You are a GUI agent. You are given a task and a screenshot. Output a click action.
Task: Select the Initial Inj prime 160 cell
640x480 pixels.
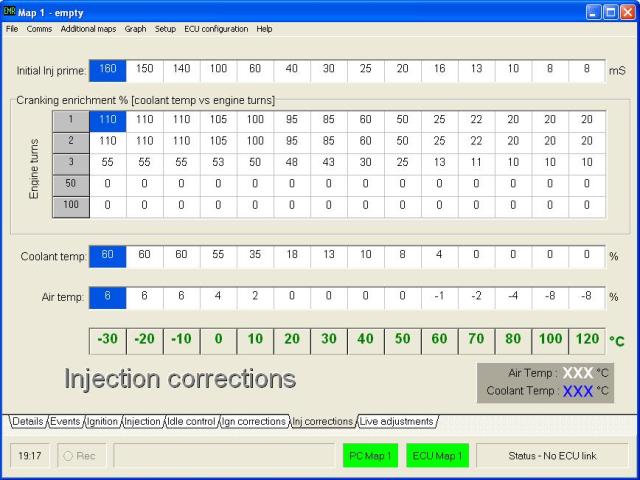coord(108,71)
